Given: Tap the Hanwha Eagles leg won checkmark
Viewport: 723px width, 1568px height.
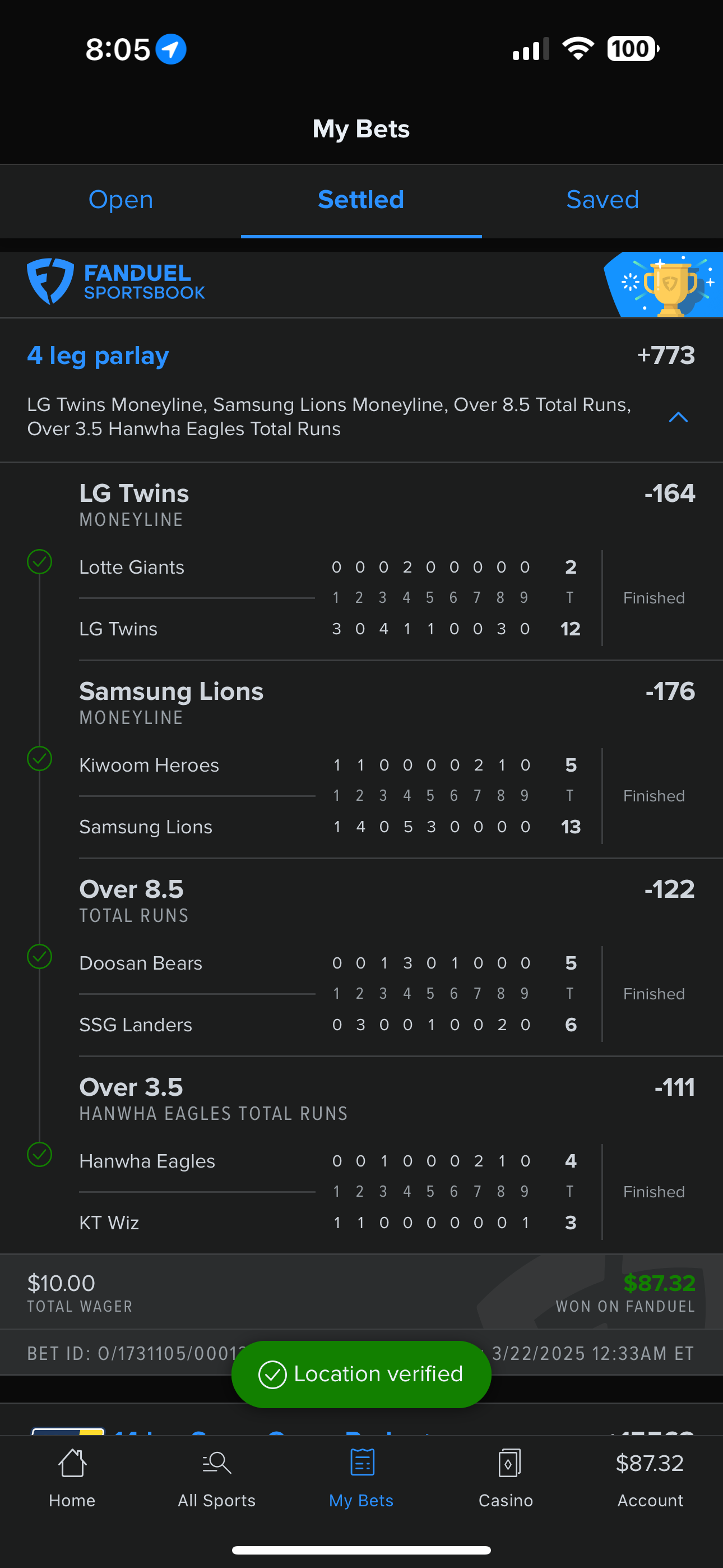Looking at the screenshot, I should coord(40,1155).
